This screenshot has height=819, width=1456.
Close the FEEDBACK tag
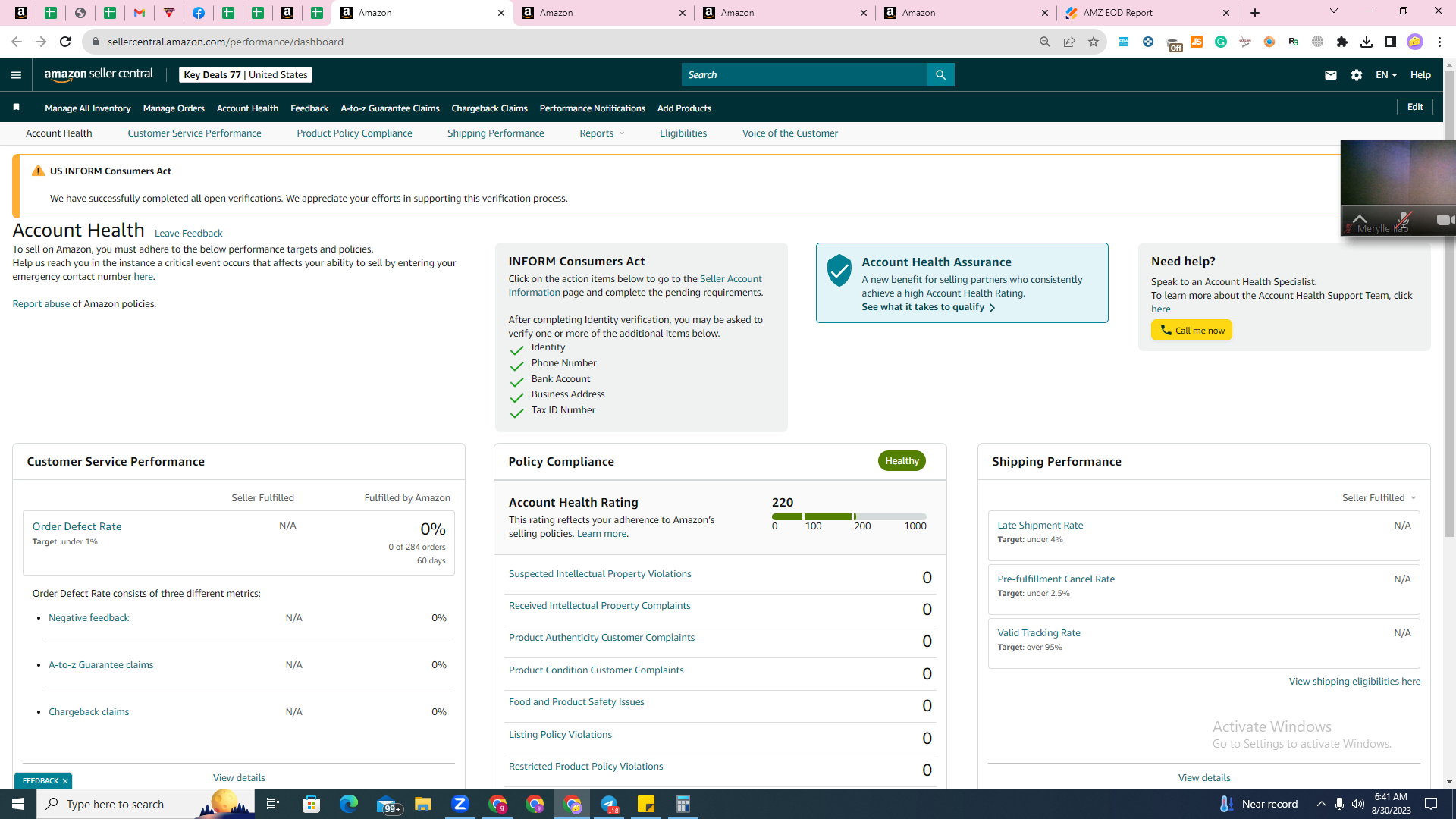[65, 781]
